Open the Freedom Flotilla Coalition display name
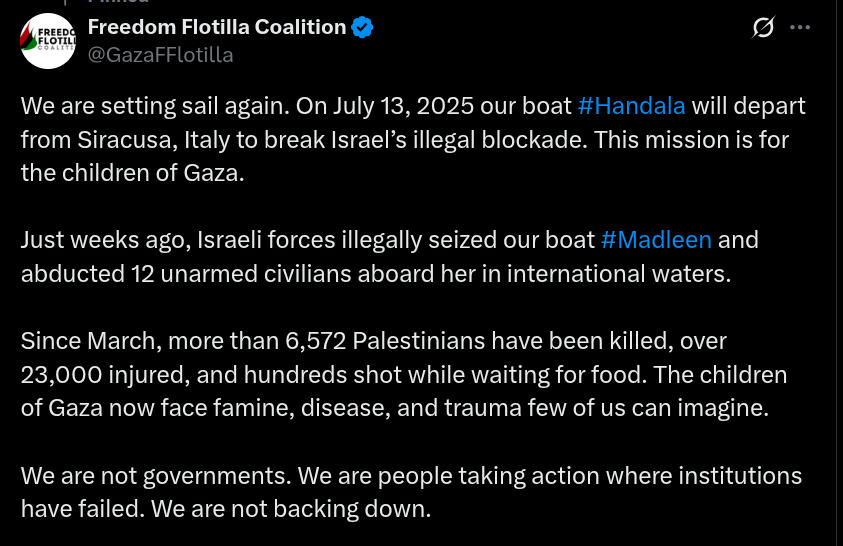 pyautogui.click(x=216, y=28)
